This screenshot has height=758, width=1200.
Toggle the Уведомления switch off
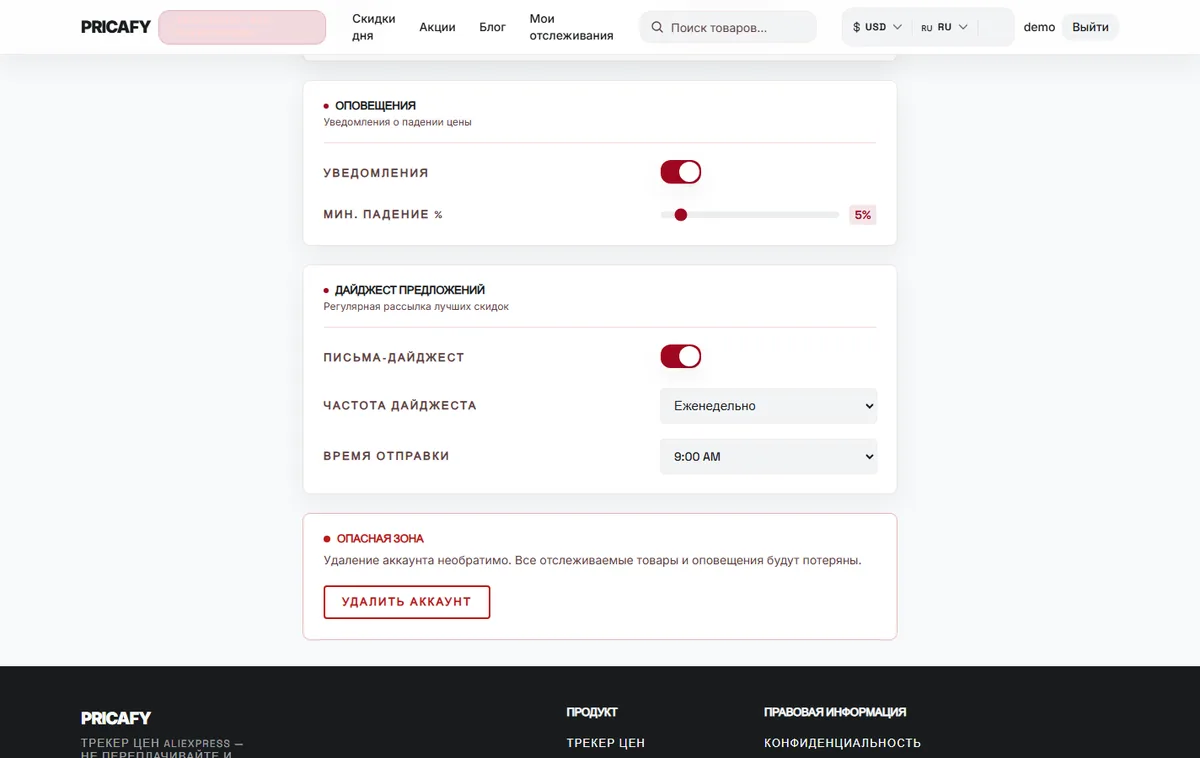click(680, 172)
